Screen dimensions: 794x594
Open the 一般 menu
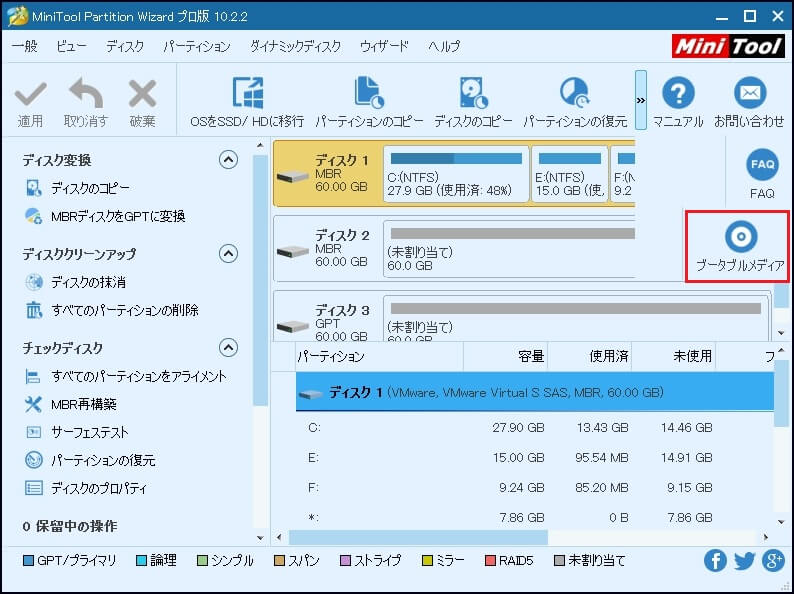coord(25,46)
